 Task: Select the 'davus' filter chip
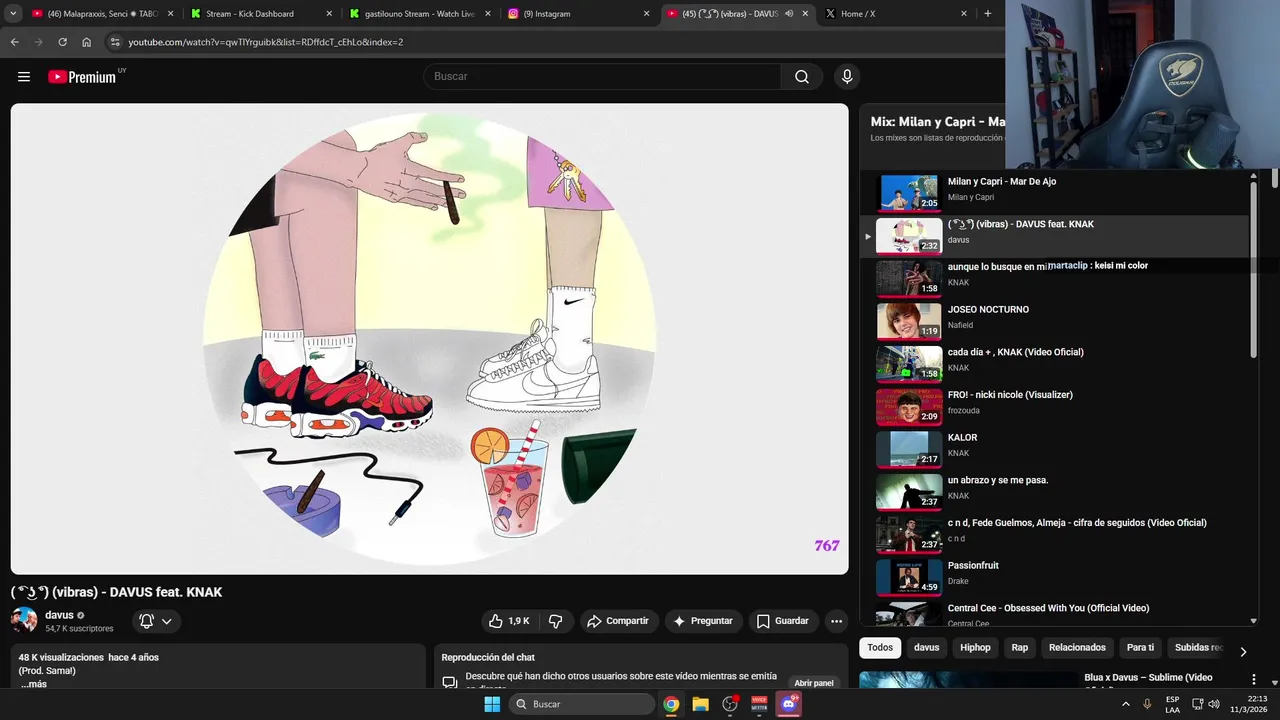926,648
